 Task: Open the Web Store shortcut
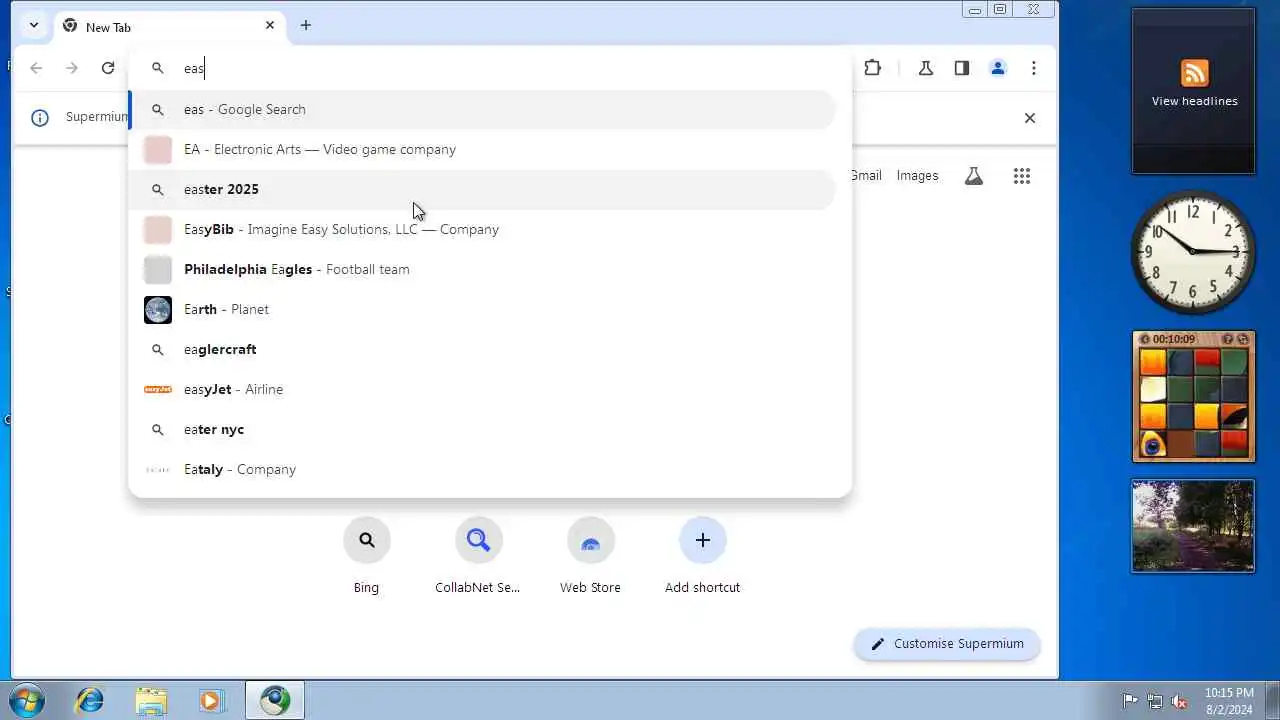point(590,557)
